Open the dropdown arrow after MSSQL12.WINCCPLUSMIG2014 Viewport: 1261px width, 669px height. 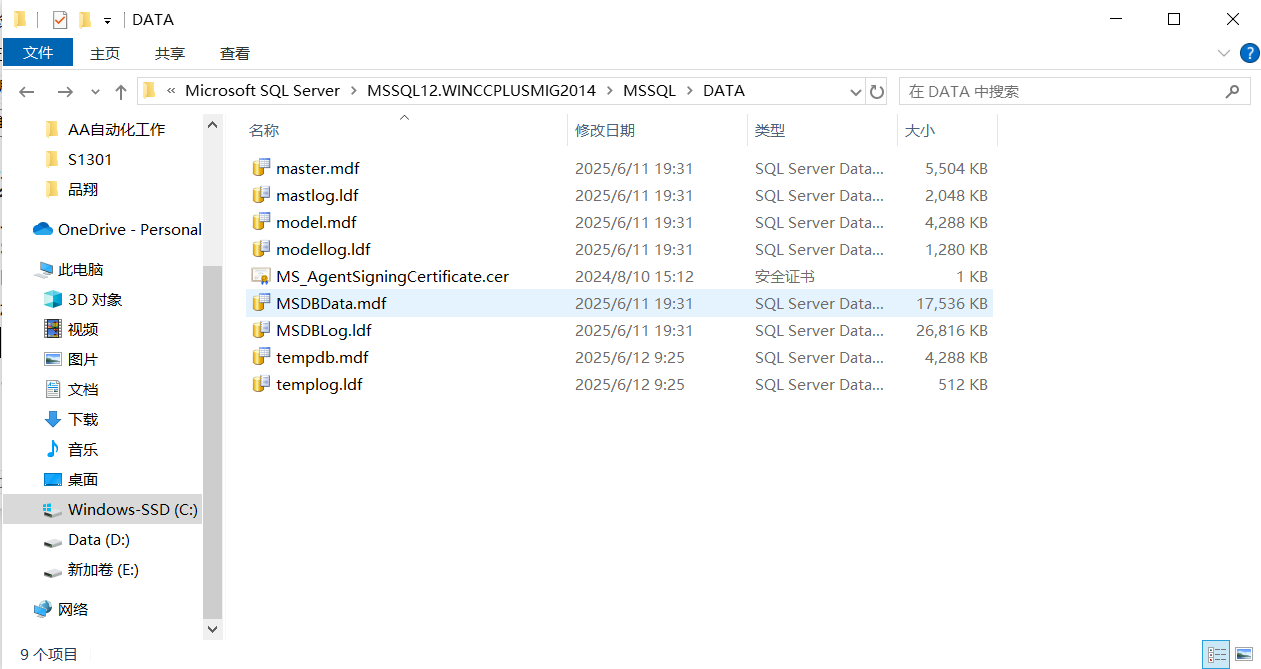(x=609, y=91)
